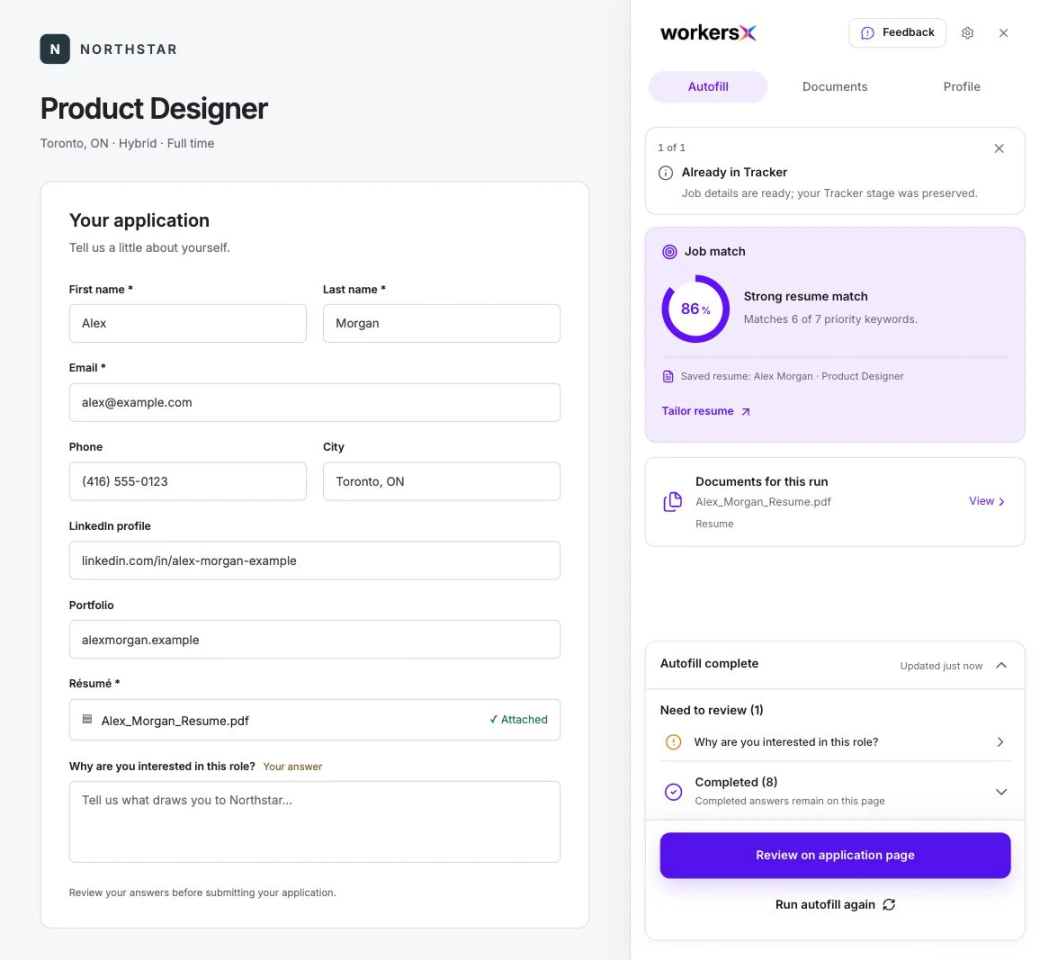This screenshot has height=960, width=1040.
Task: Click the Job match target icon
Action: [x=669, y=251]
